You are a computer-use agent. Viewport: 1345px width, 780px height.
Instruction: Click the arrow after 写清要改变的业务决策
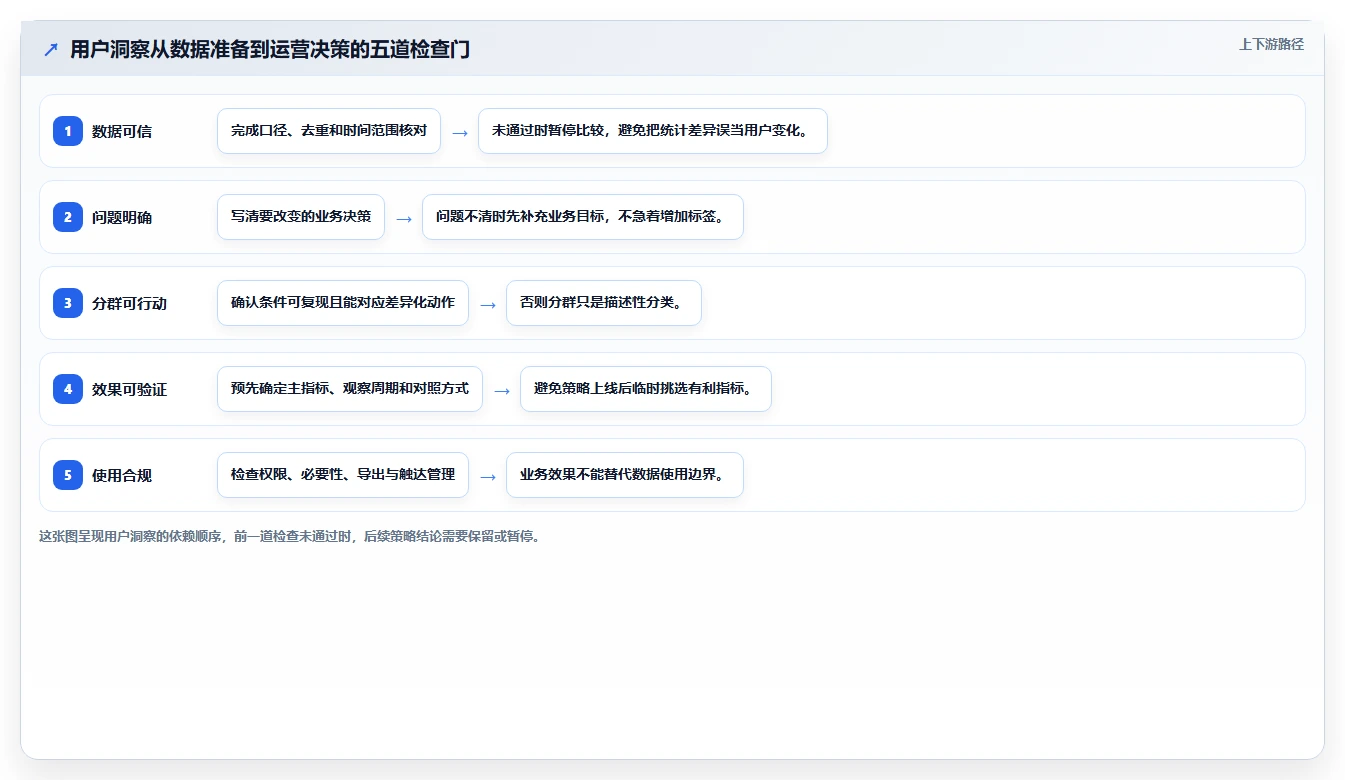pos(404,218)
